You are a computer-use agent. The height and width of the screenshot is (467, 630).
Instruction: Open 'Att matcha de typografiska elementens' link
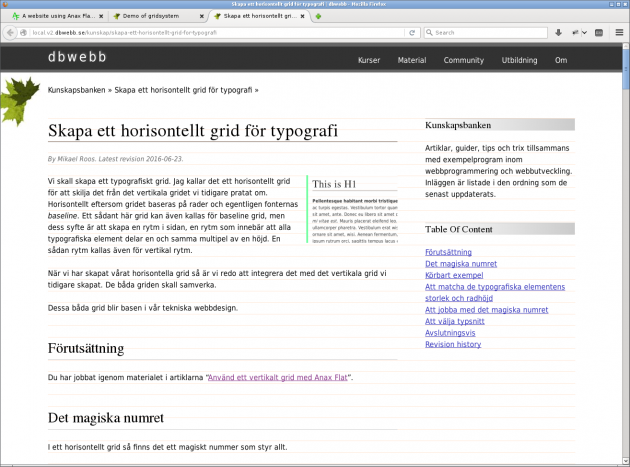click(x=495, y=287)
